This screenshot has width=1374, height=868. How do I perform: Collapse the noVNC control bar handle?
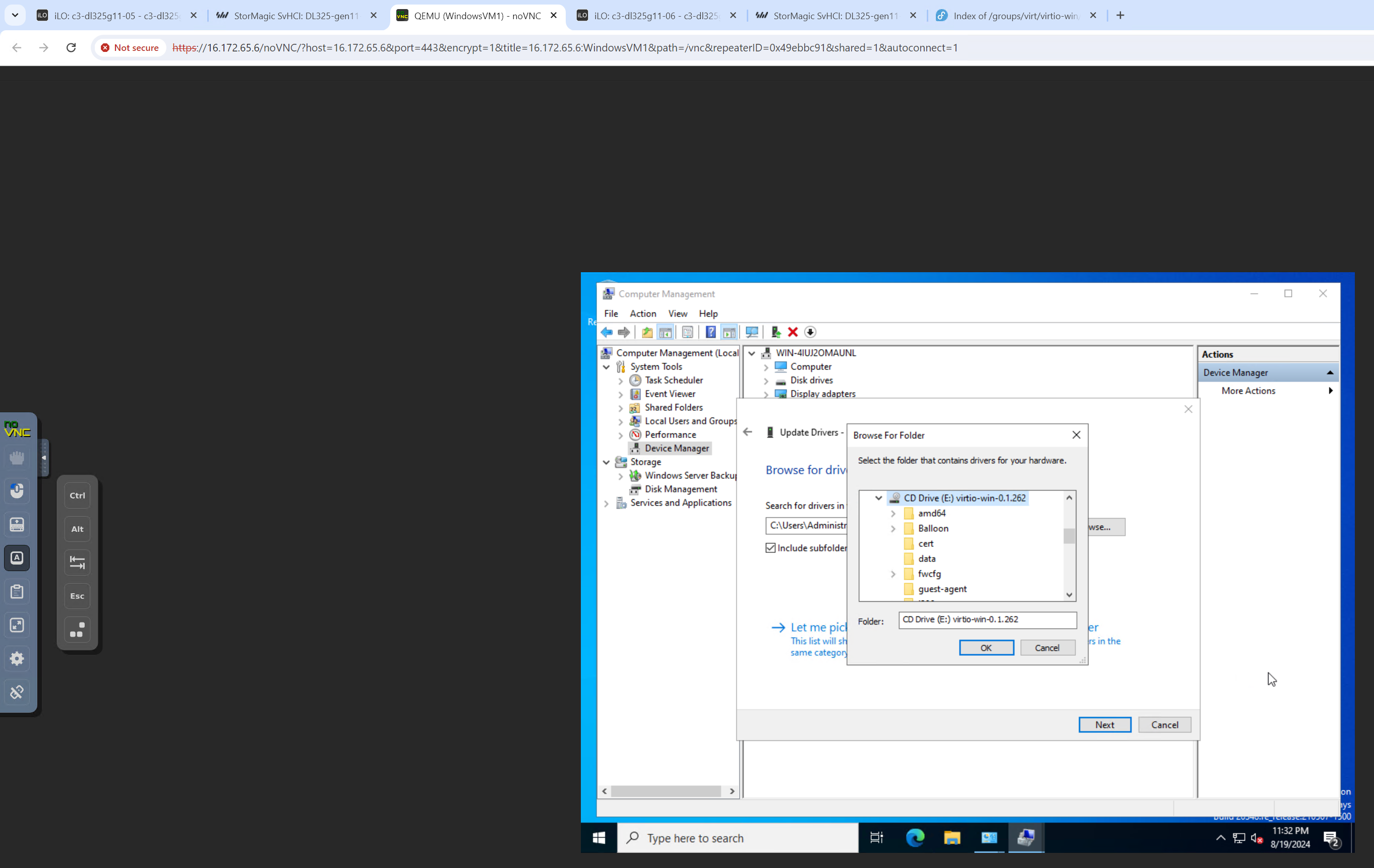[44, 457]
